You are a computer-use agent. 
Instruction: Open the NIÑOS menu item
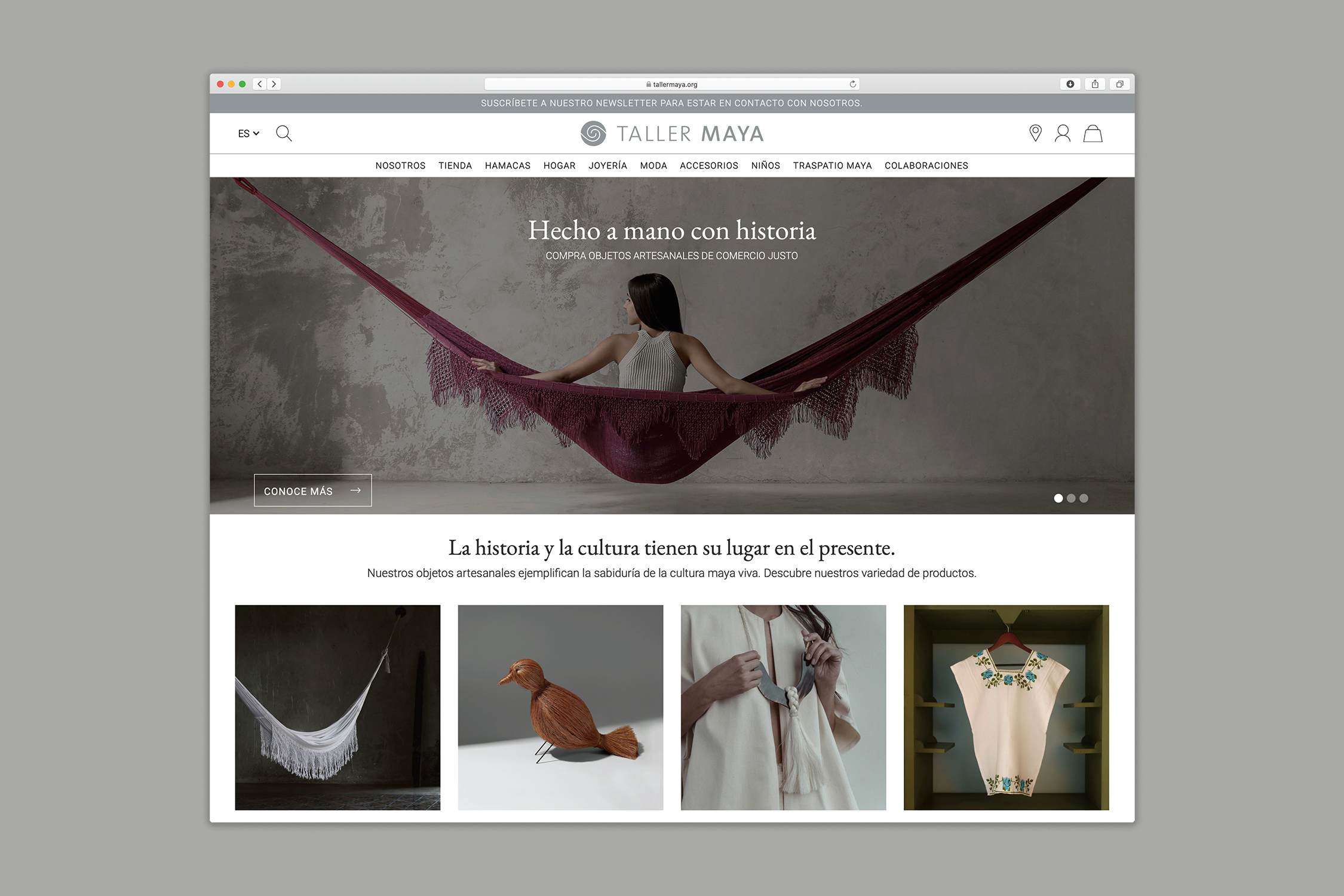(x=766, y=165)
